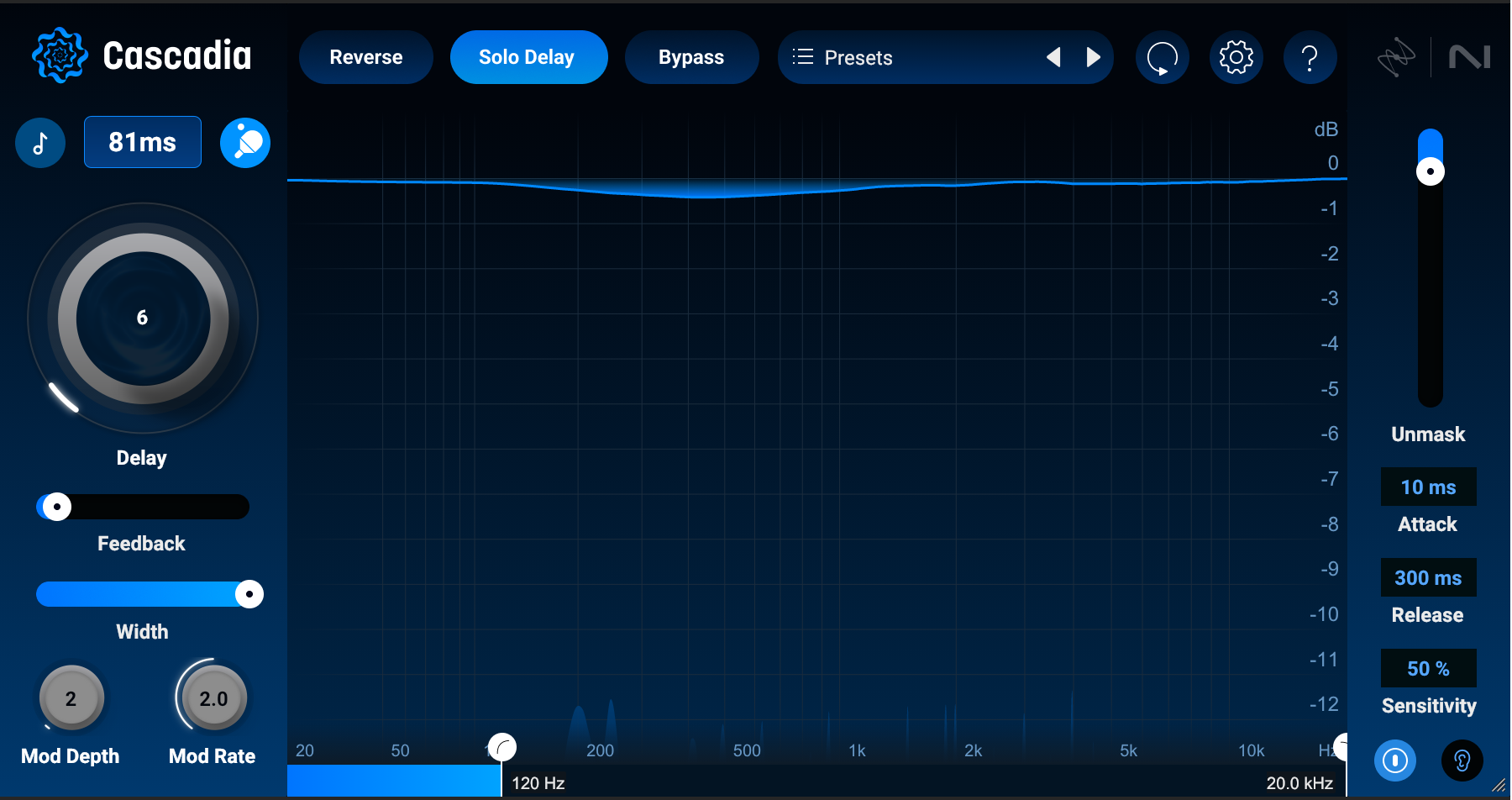
Task: Disable Solo Delay
Action: pos(528,57)
